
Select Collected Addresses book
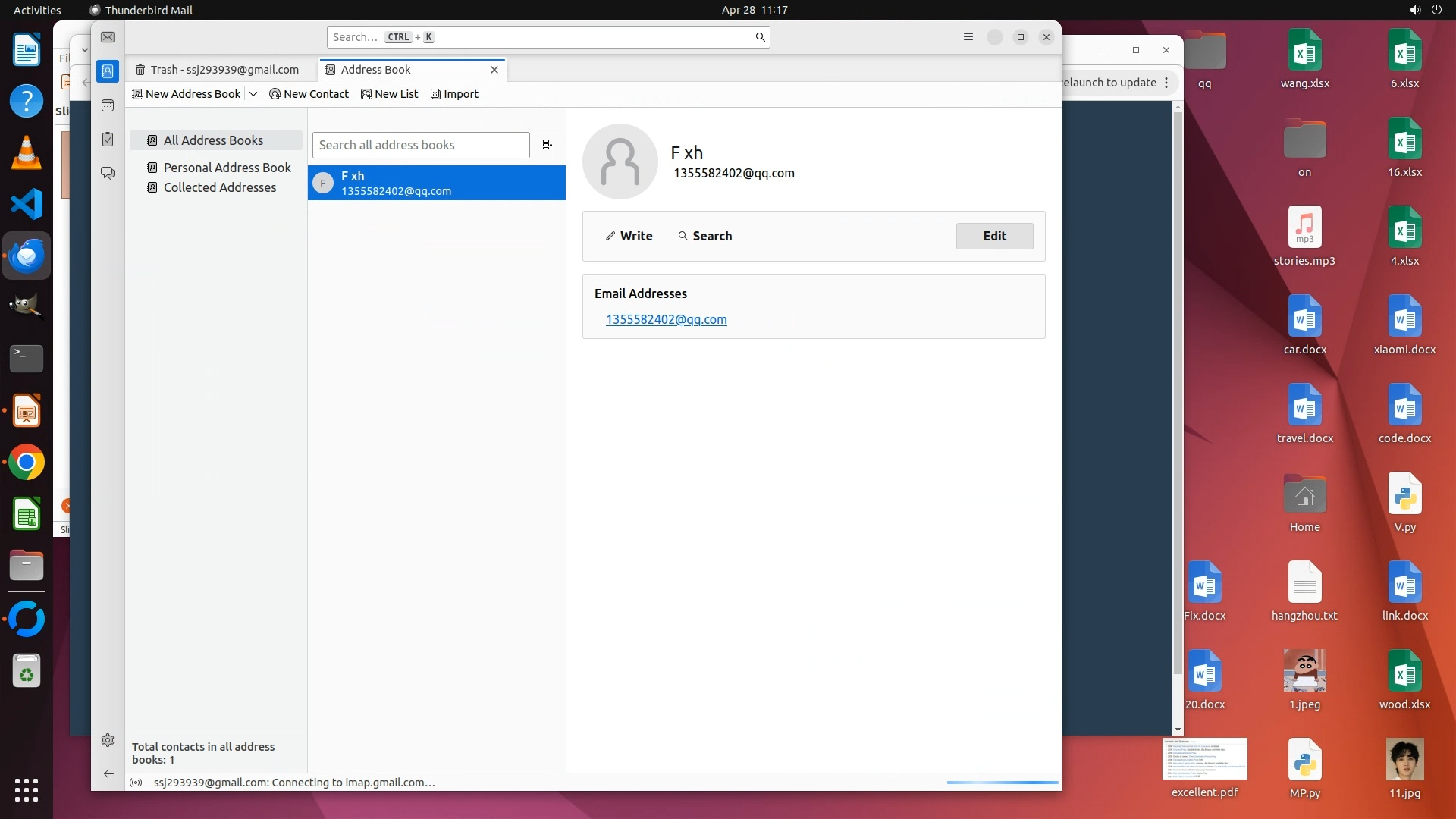(x=219, y=187)
